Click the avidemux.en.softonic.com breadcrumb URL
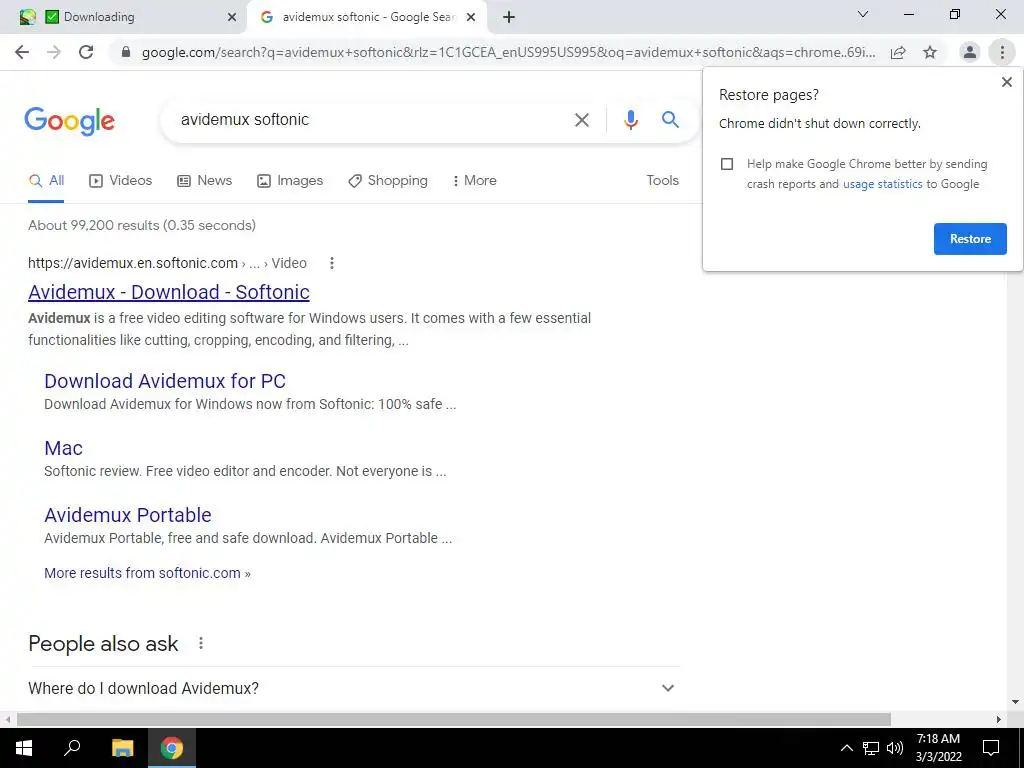The width and height of the screenshot is (1024, 768). click(167, 263)
